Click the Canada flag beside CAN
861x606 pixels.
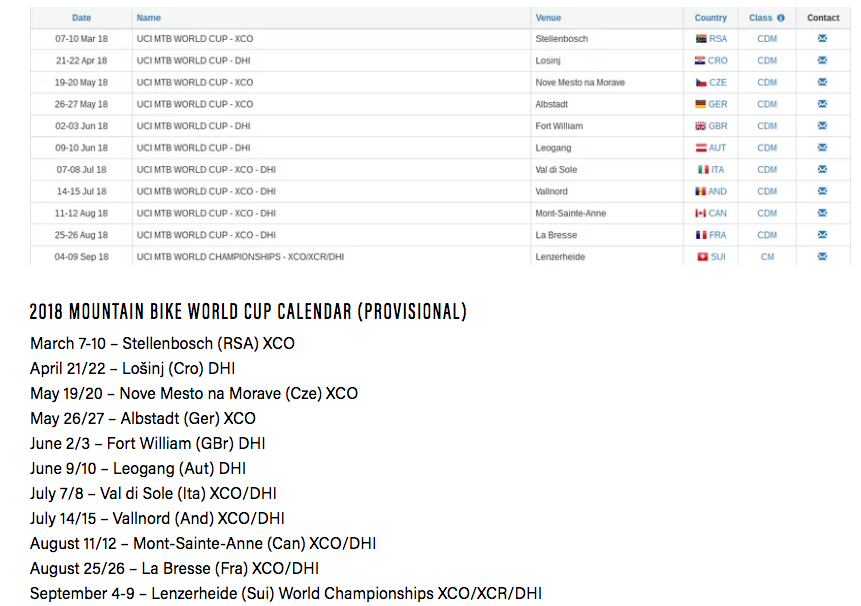[700, 213]
